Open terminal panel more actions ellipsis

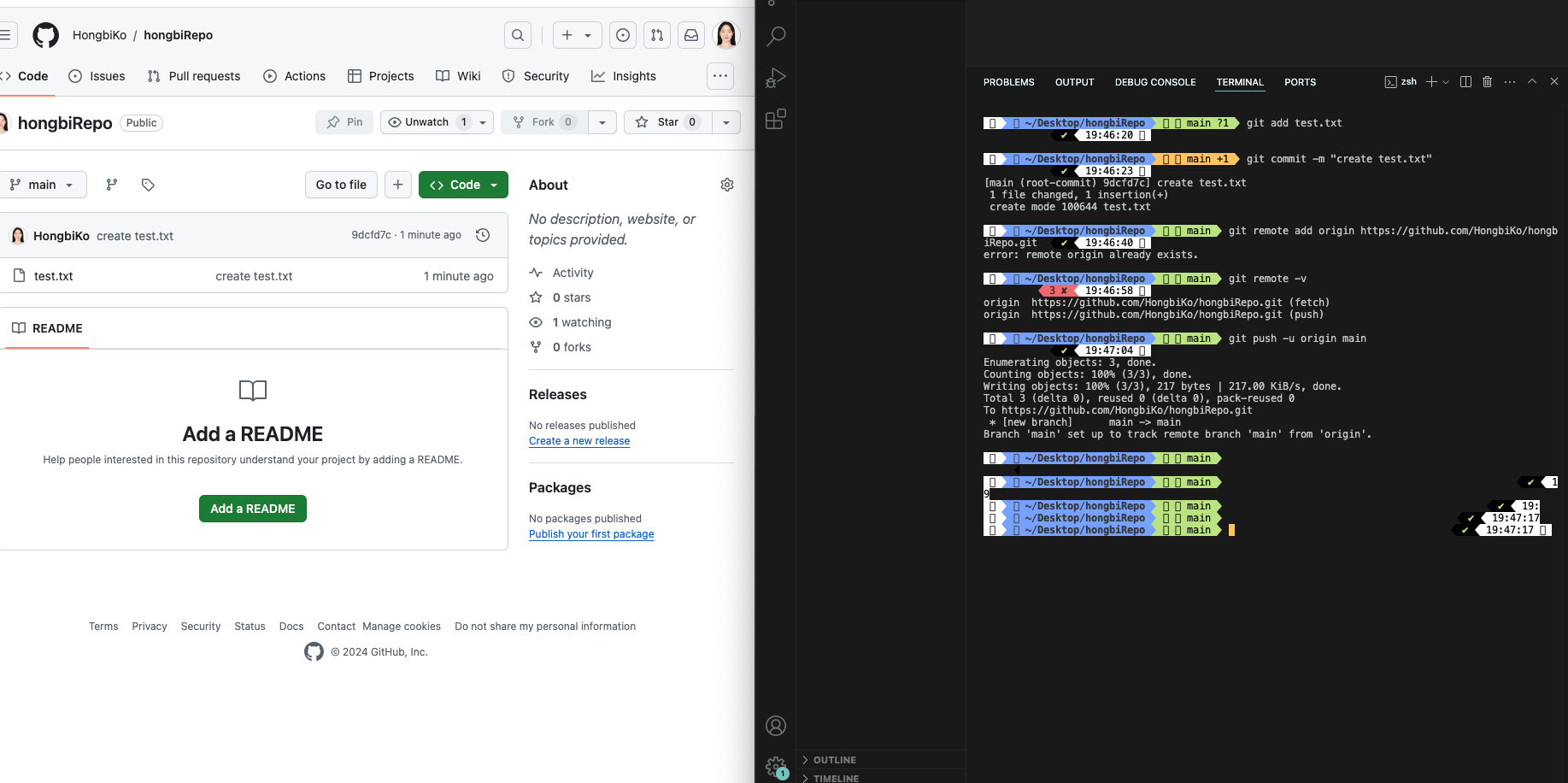tap(1510, 82)
